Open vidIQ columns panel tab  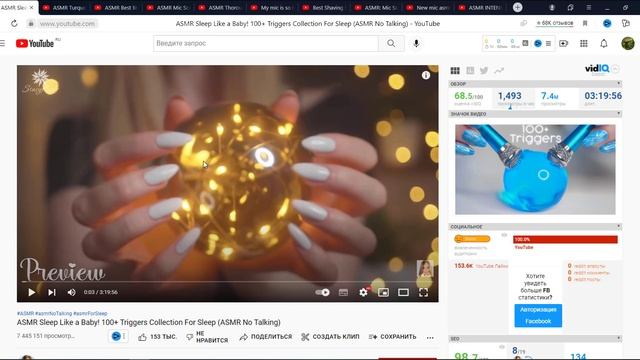[x=470, y=71]
